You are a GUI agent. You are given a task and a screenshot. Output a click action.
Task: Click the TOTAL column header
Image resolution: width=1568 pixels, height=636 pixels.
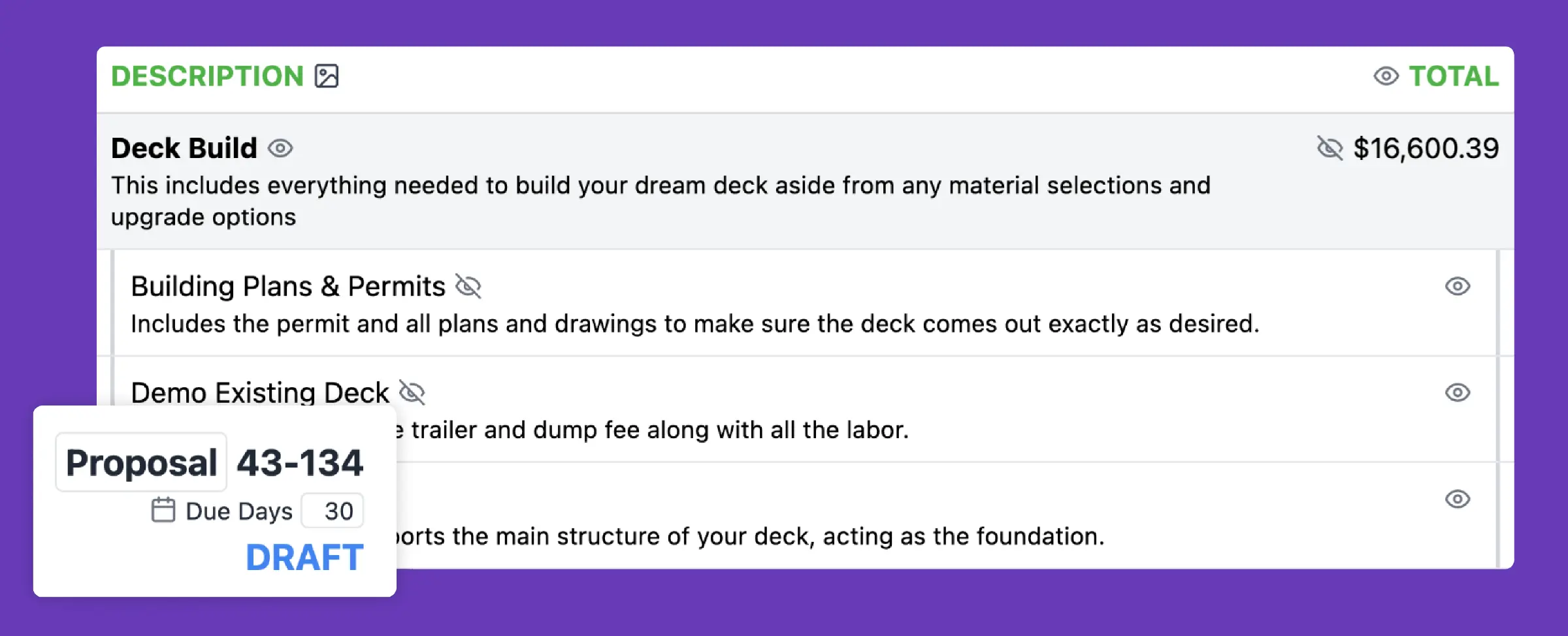pyautogui.click(x=1454, y=76)
